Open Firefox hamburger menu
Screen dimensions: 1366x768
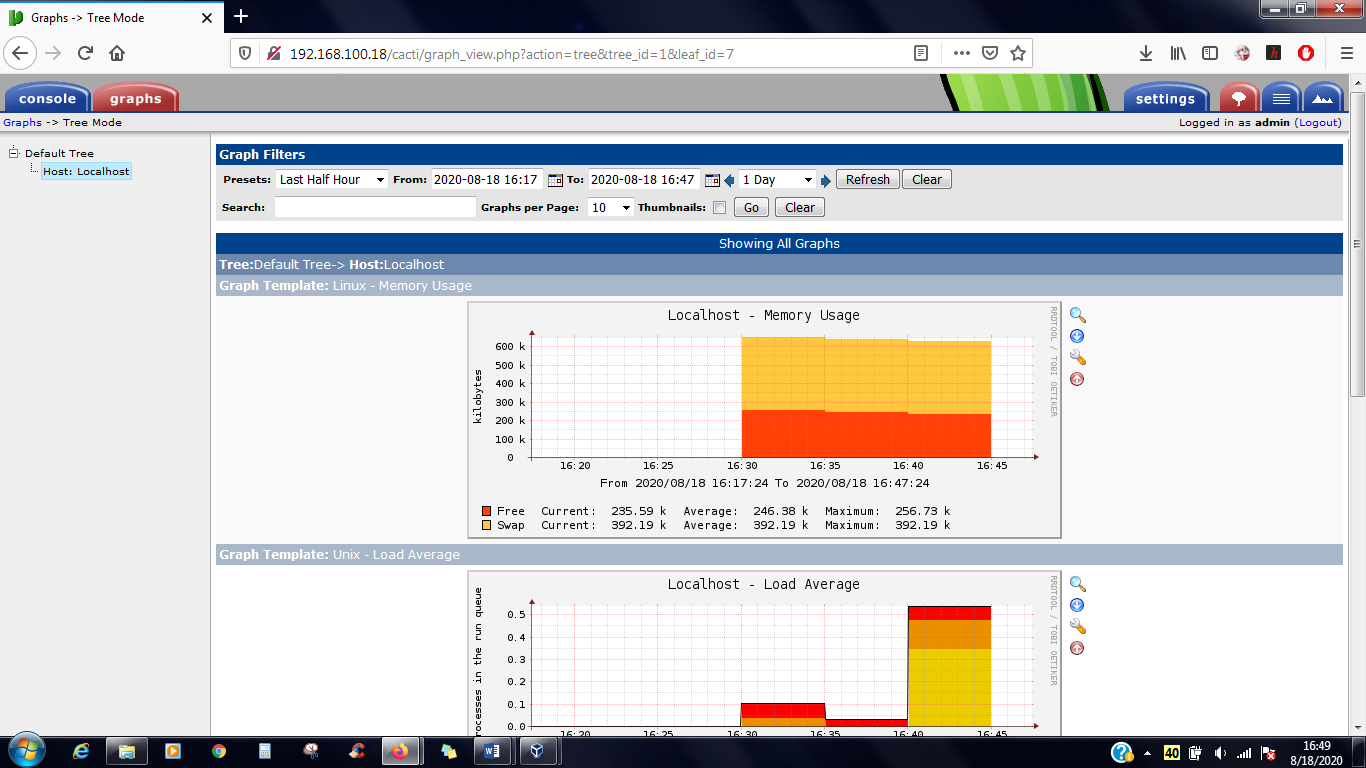[1346, 53]
